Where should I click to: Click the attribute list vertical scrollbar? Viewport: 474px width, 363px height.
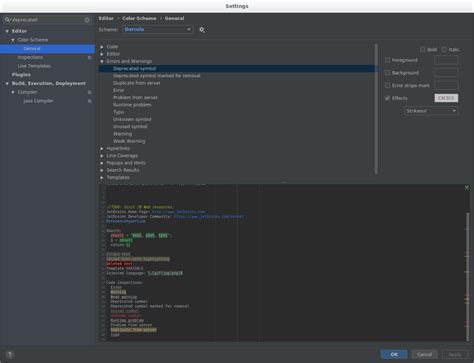click(376, 109)
